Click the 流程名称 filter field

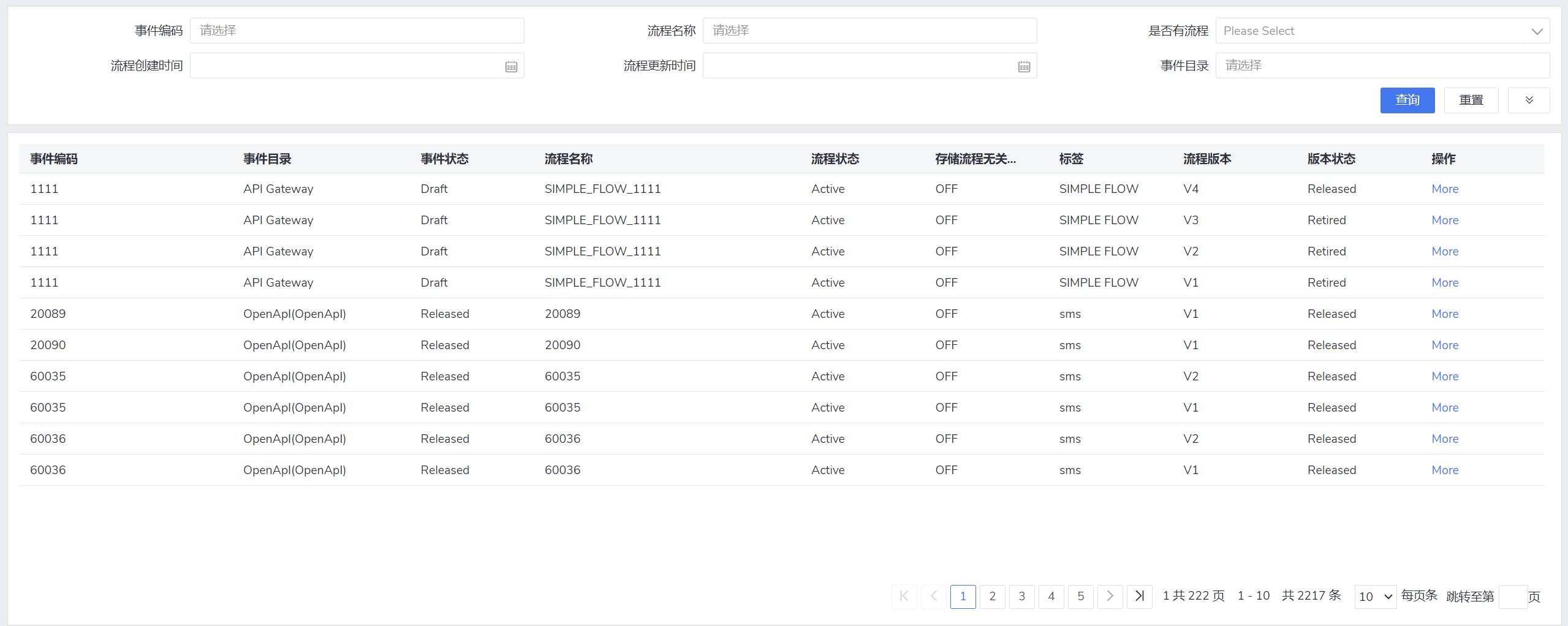click(869, 31)
